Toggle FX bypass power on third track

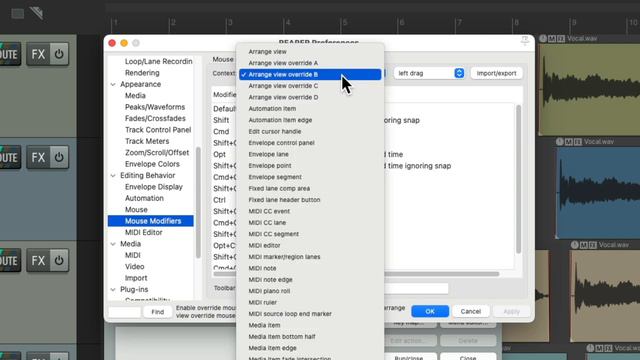(59, 260)
